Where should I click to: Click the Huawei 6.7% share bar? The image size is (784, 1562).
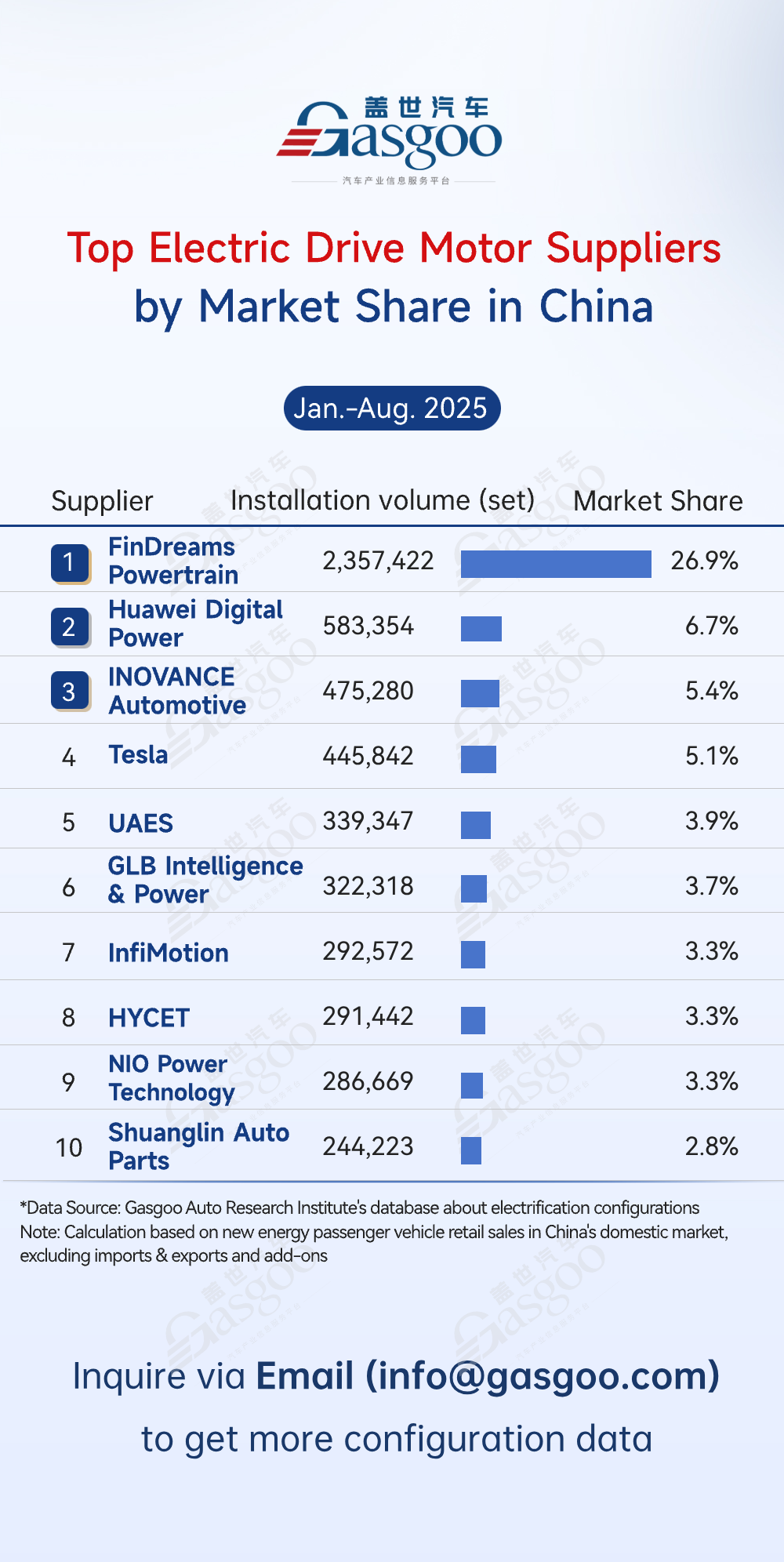(481, 629)
